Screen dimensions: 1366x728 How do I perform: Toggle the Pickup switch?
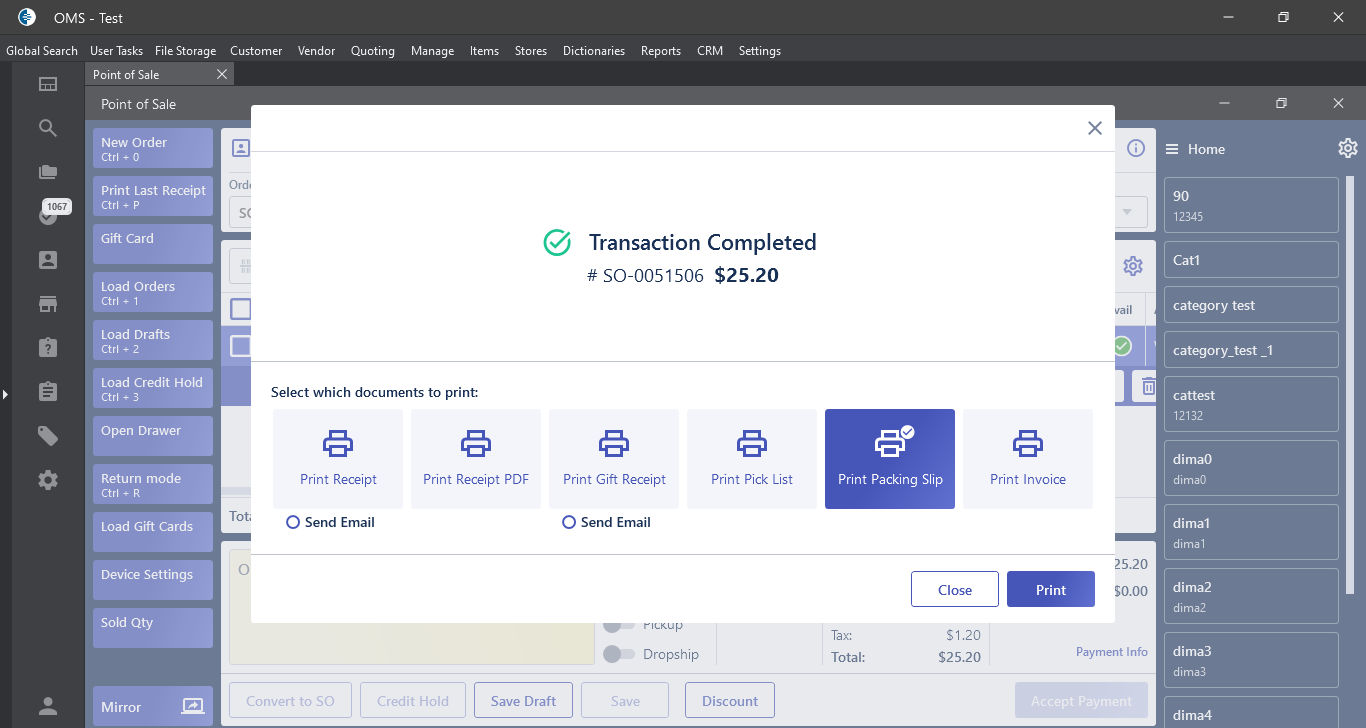[620, 625]
